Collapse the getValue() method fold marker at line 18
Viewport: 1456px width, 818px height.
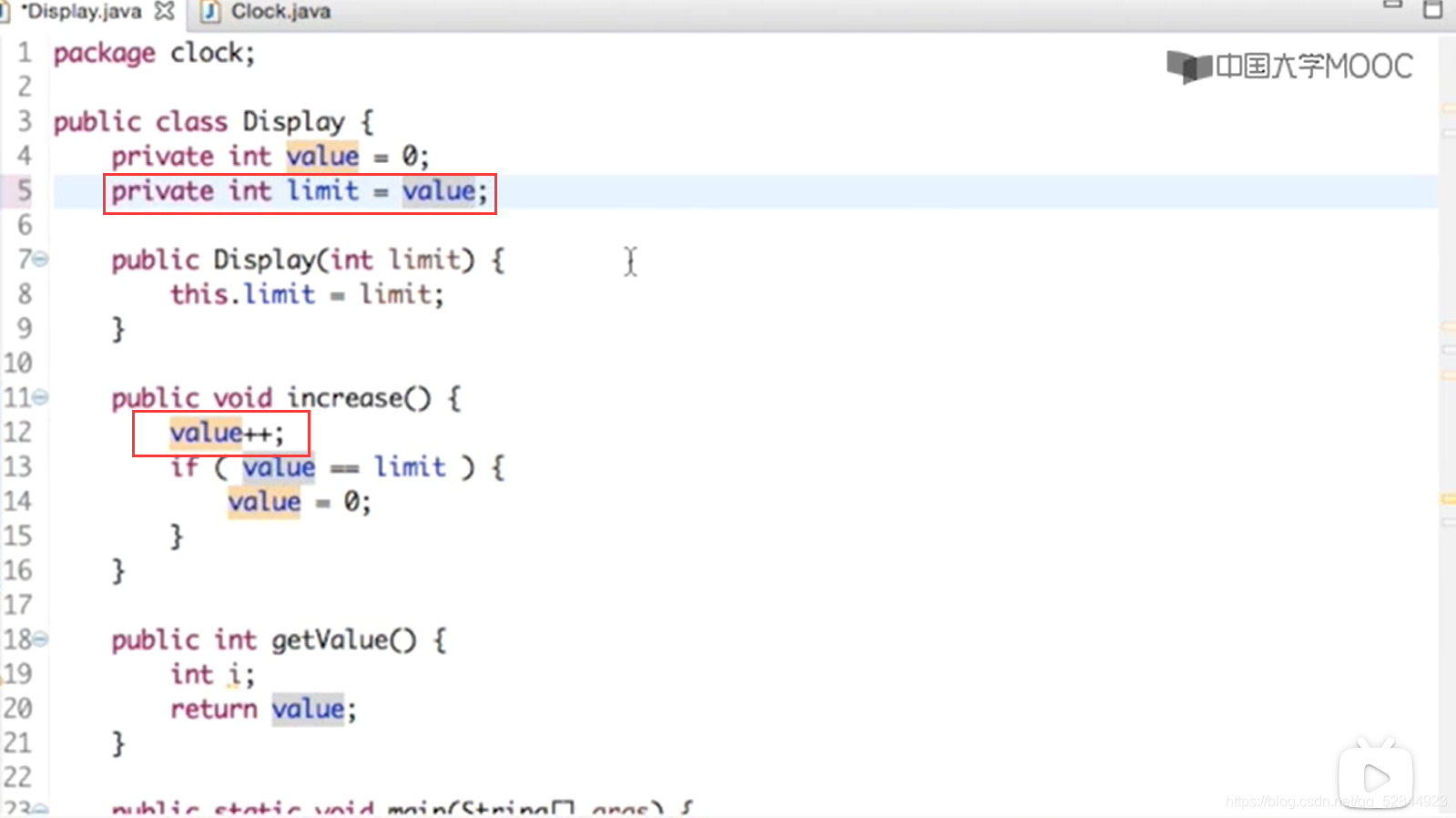point(40,640)
